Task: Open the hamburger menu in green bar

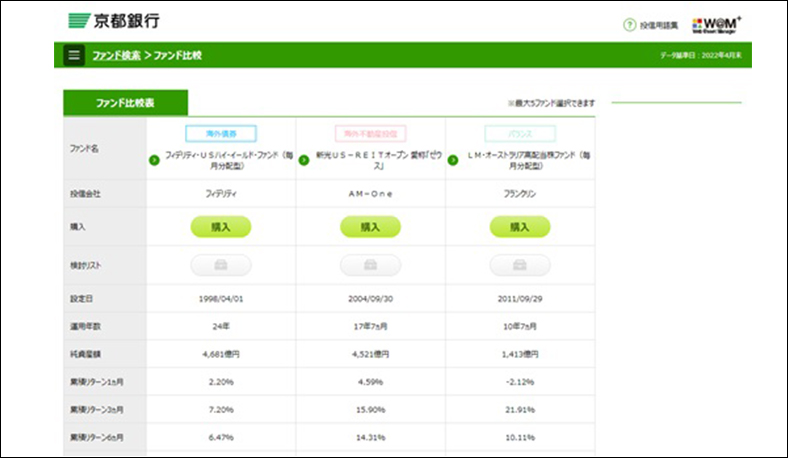Action: (x=74, y=55)
